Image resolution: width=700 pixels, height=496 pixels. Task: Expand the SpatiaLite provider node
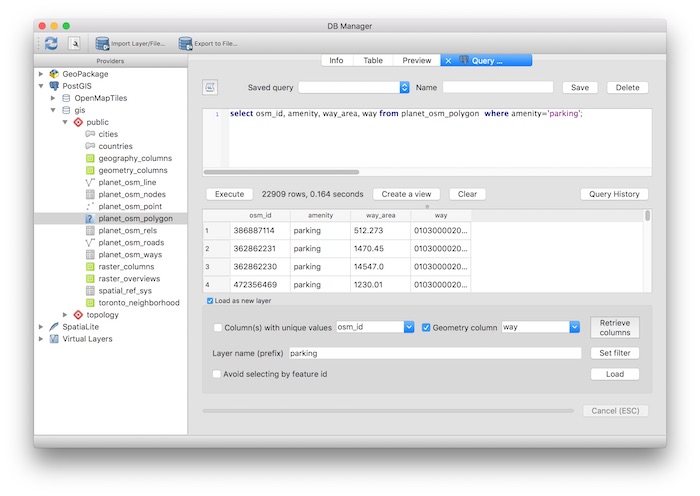(x=41, y=327)
